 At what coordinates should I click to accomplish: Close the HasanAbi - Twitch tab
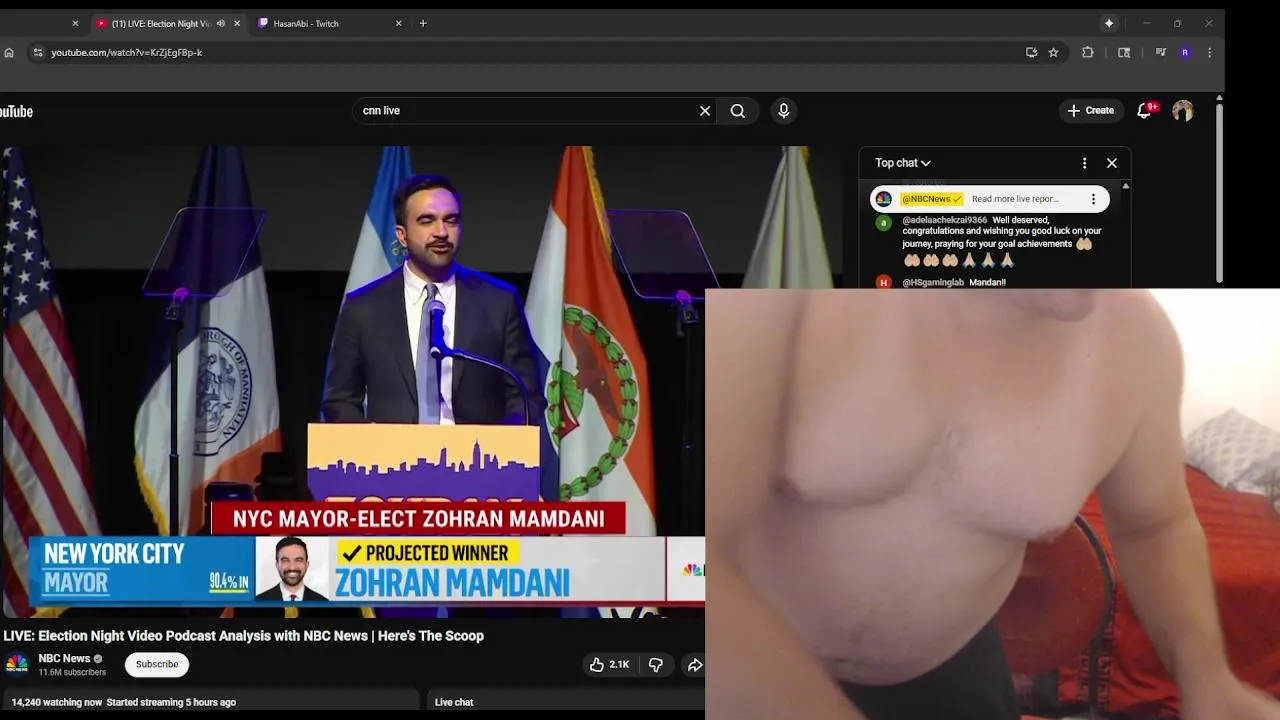pos(399,23)
